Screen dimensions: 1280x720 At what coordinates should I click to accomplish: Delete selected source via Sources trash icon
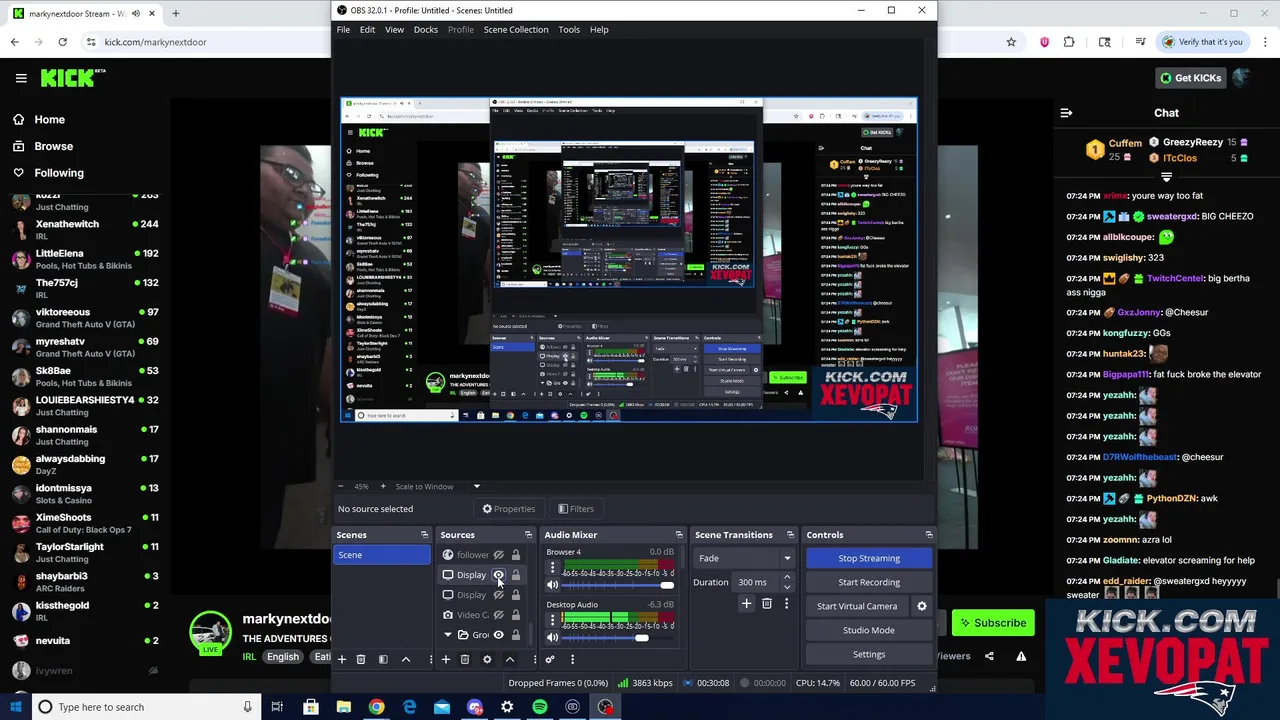point(465,659)
